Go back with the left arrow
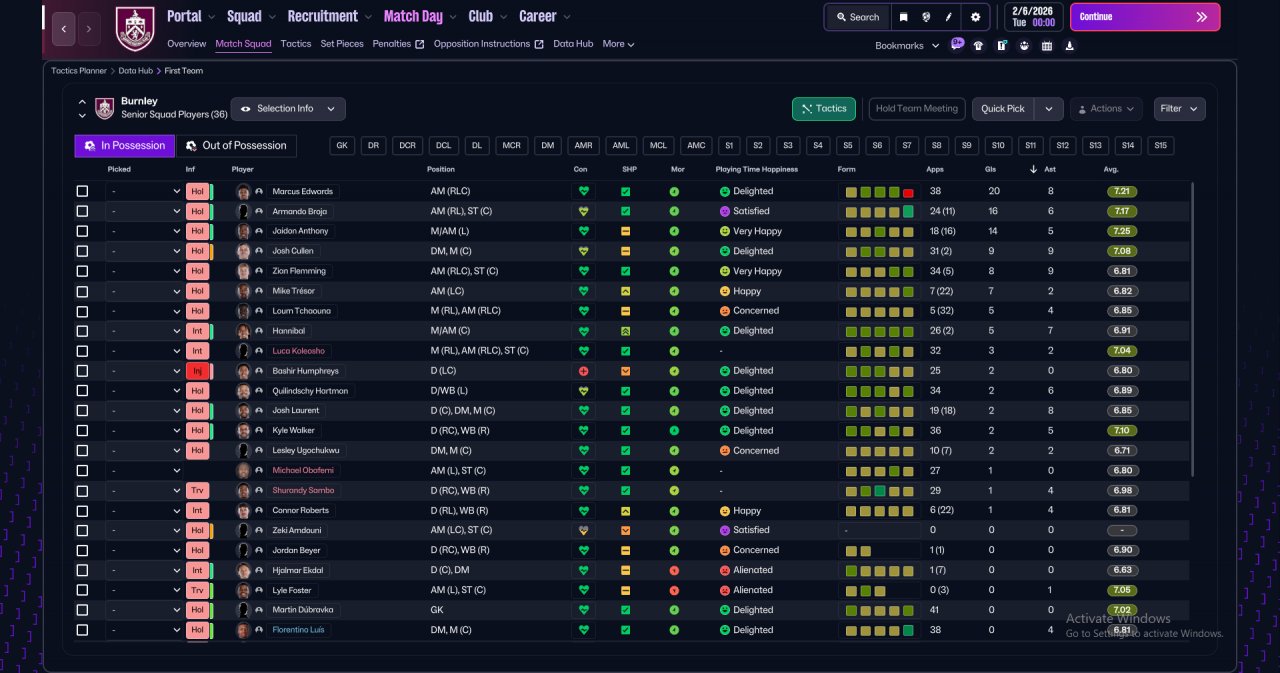Screen dimensions: 1280x673 point(64,29)
